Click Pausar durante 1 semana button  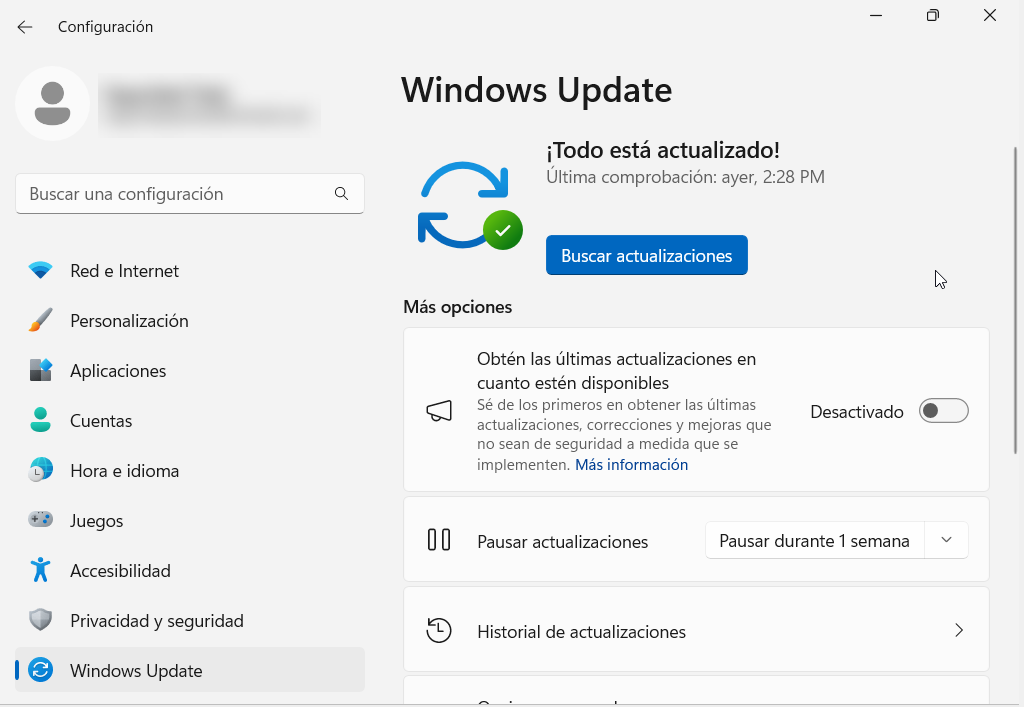(814, 540)
